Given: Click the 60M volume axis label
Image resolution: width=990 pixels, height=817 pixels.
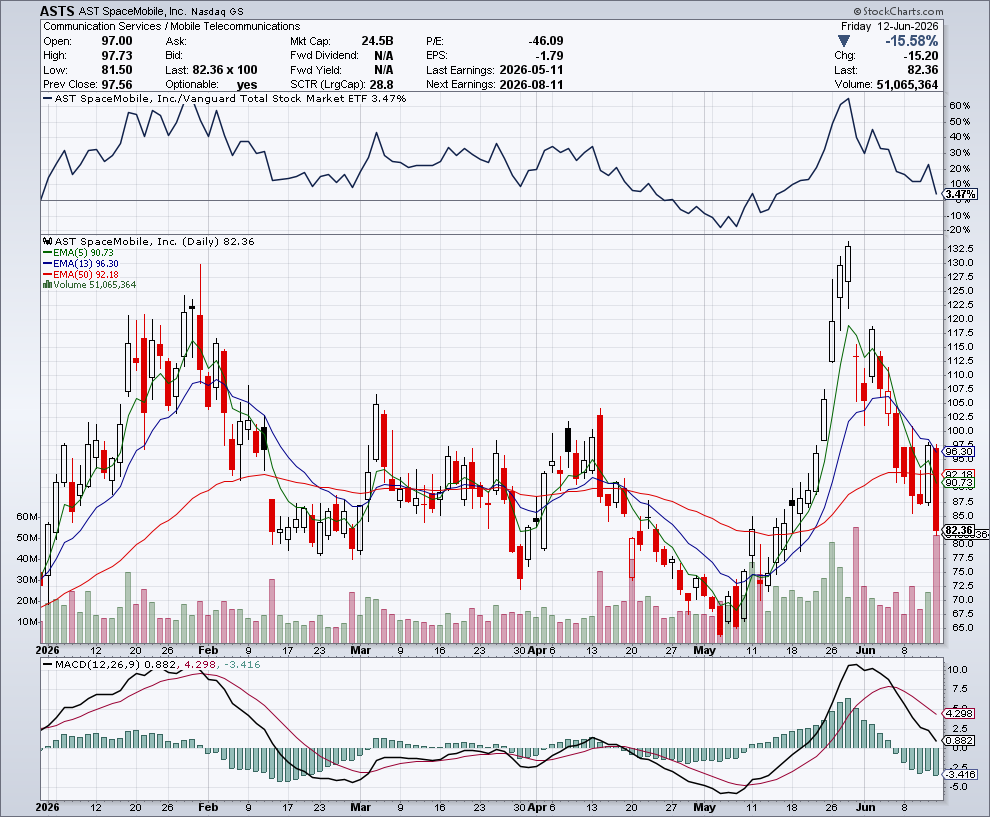Looking at the screenshot, I should [x=27, y=516].
